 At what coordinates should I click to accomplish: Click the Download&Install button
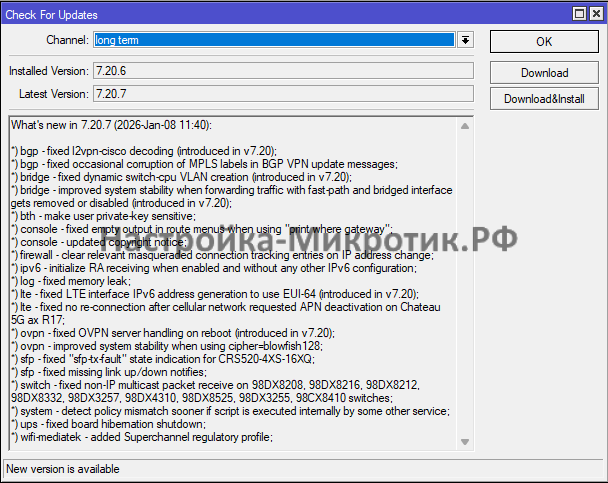pos(544,99)
